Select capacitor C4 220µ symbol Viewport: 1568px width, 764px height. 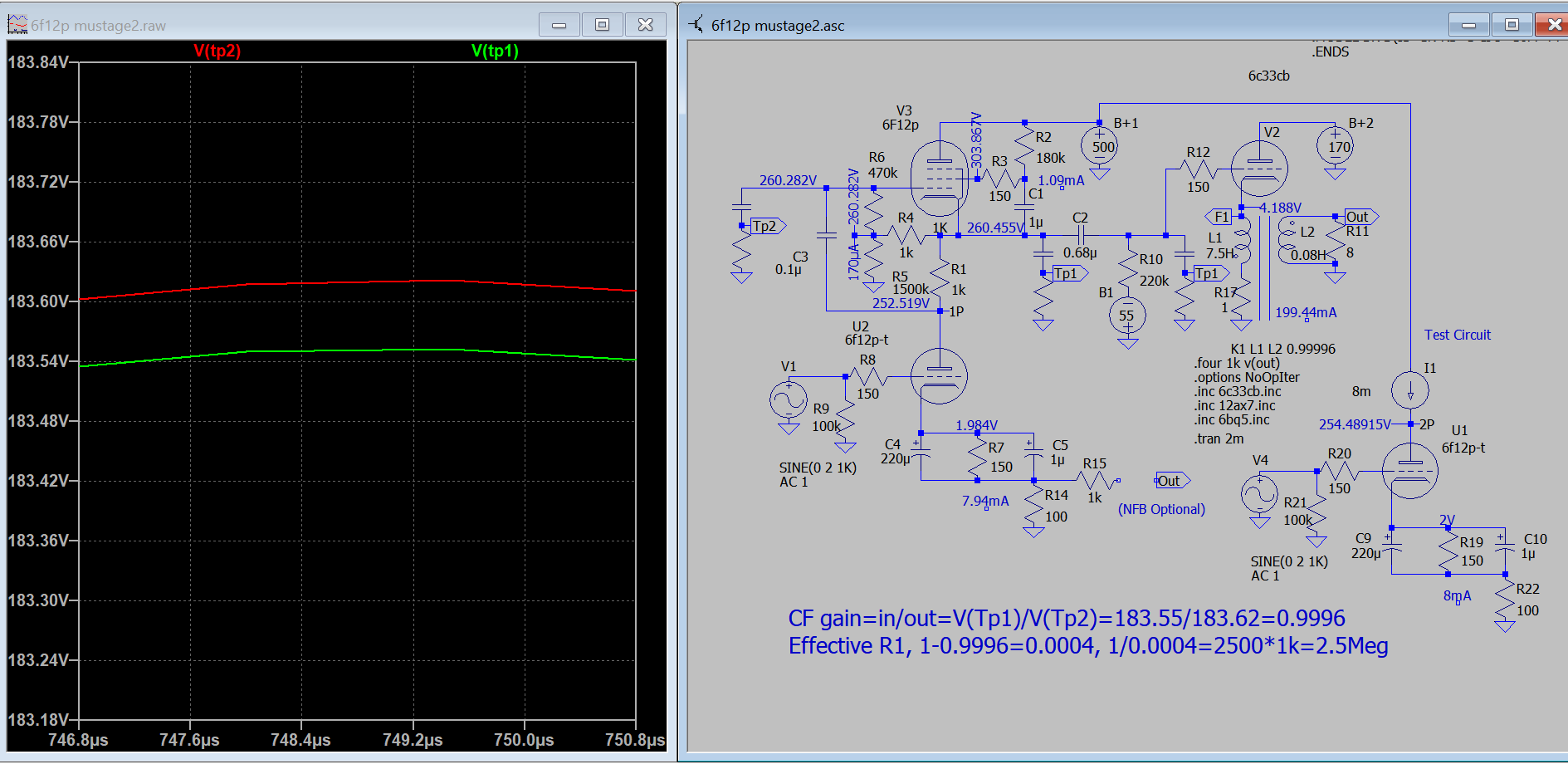[x=921, y=453]
